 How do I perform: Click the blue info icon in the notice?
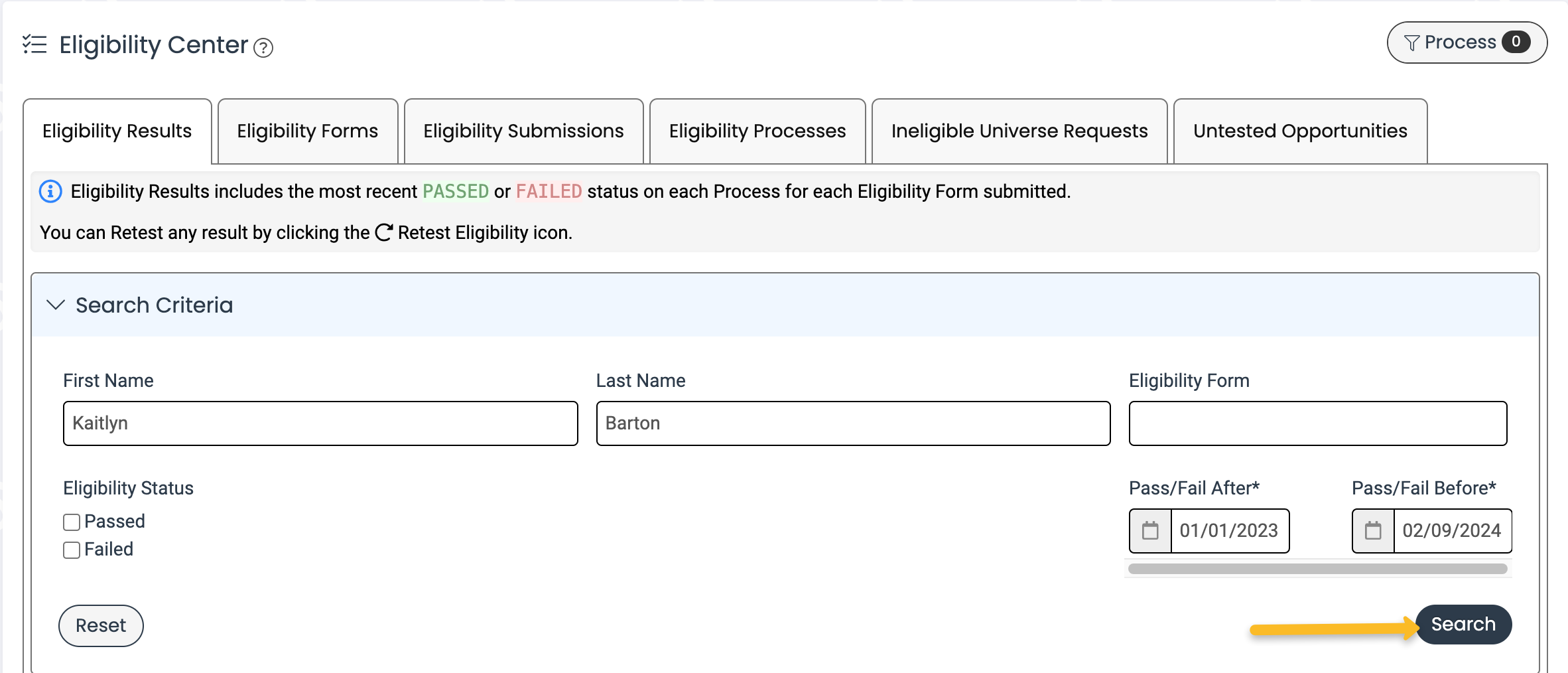coord(51,191)
